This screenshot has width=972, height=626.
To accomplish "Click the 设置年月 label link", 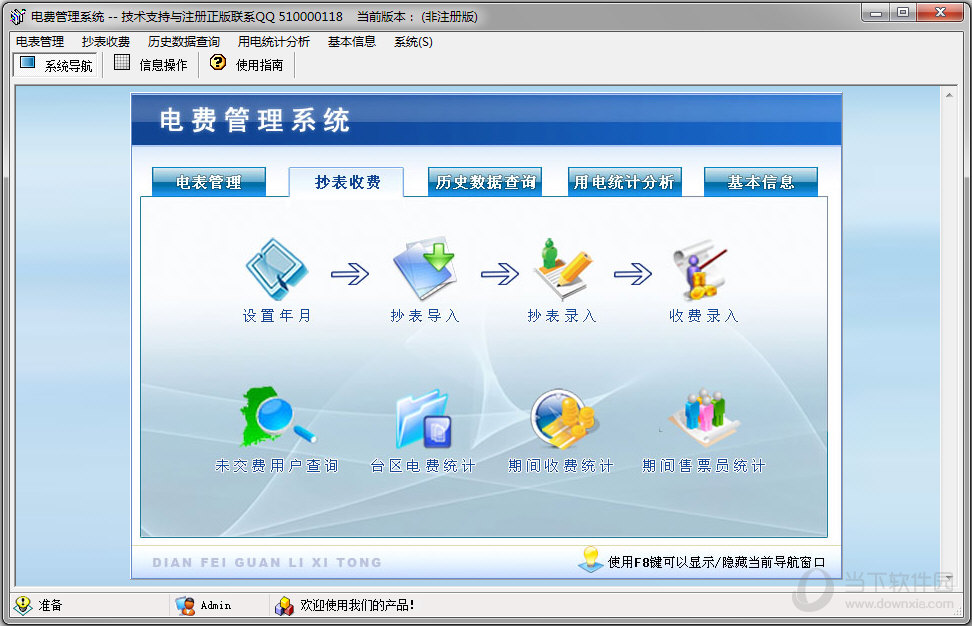I will [276, 316].
